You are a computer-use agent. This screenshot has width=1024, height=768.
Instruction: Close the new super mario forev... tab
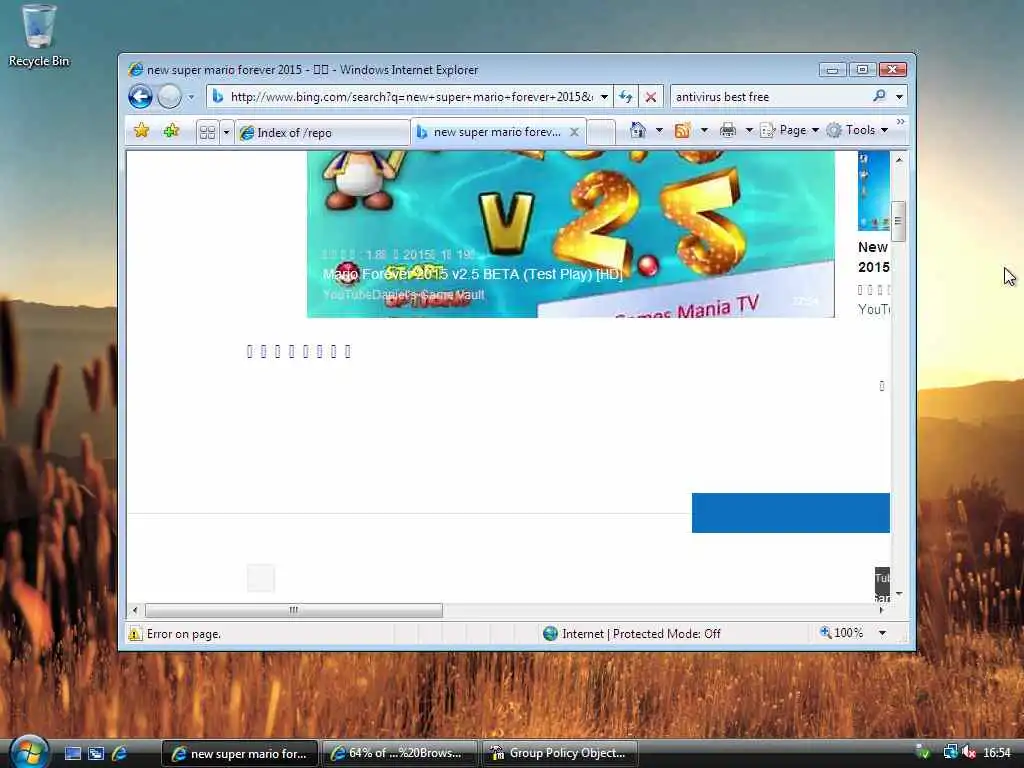coord(574,132)
